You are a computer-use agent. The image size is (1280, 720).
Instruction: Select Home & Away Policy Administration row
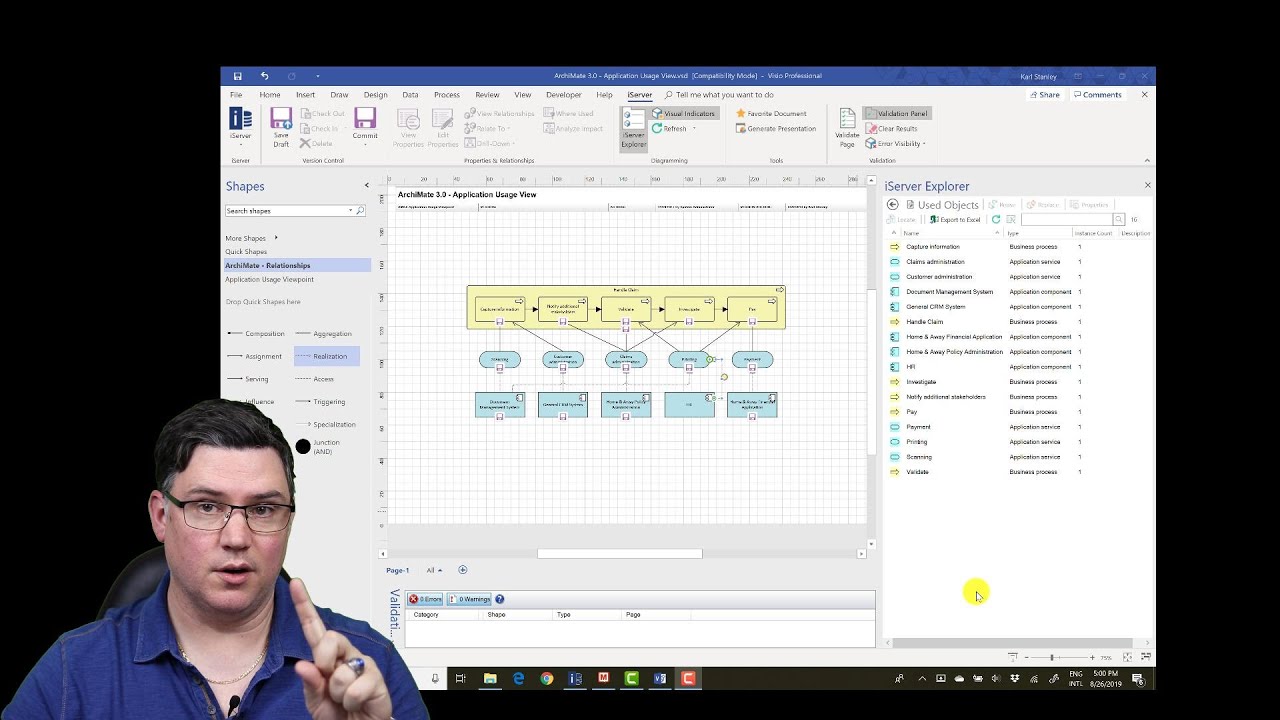[1018, 352]
